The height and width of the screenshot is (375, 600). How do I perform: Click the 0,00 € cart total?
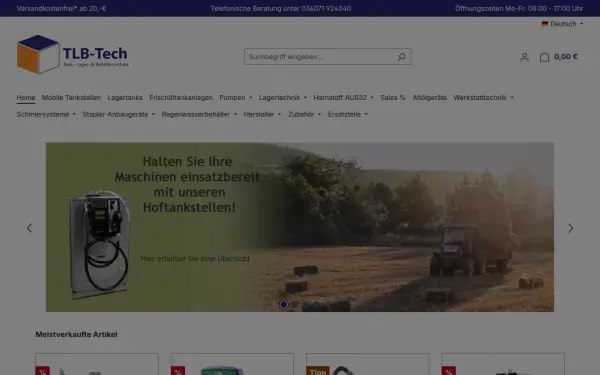point(566,57)
